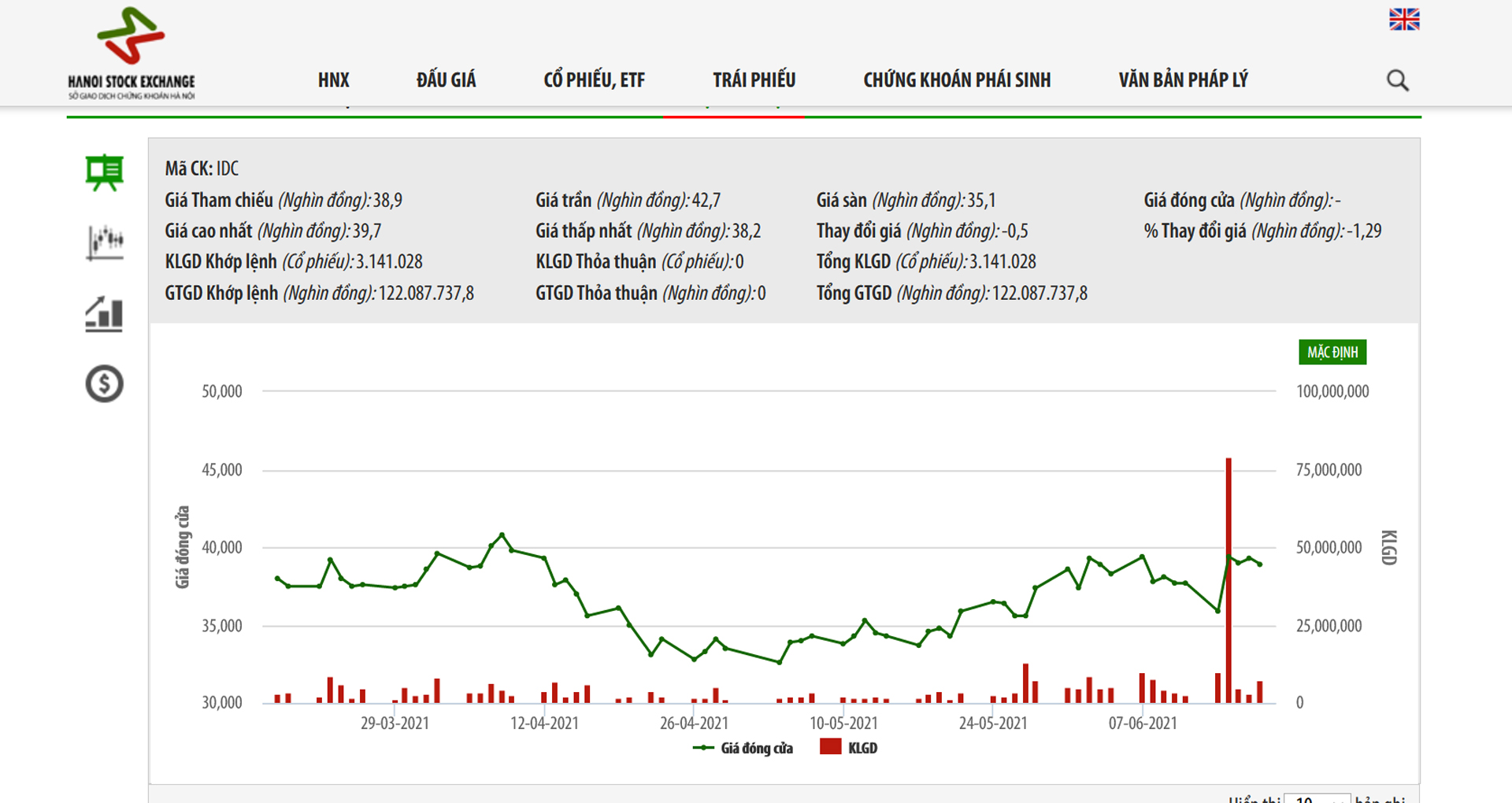Open the HNX menu

(x=333, y=80)
